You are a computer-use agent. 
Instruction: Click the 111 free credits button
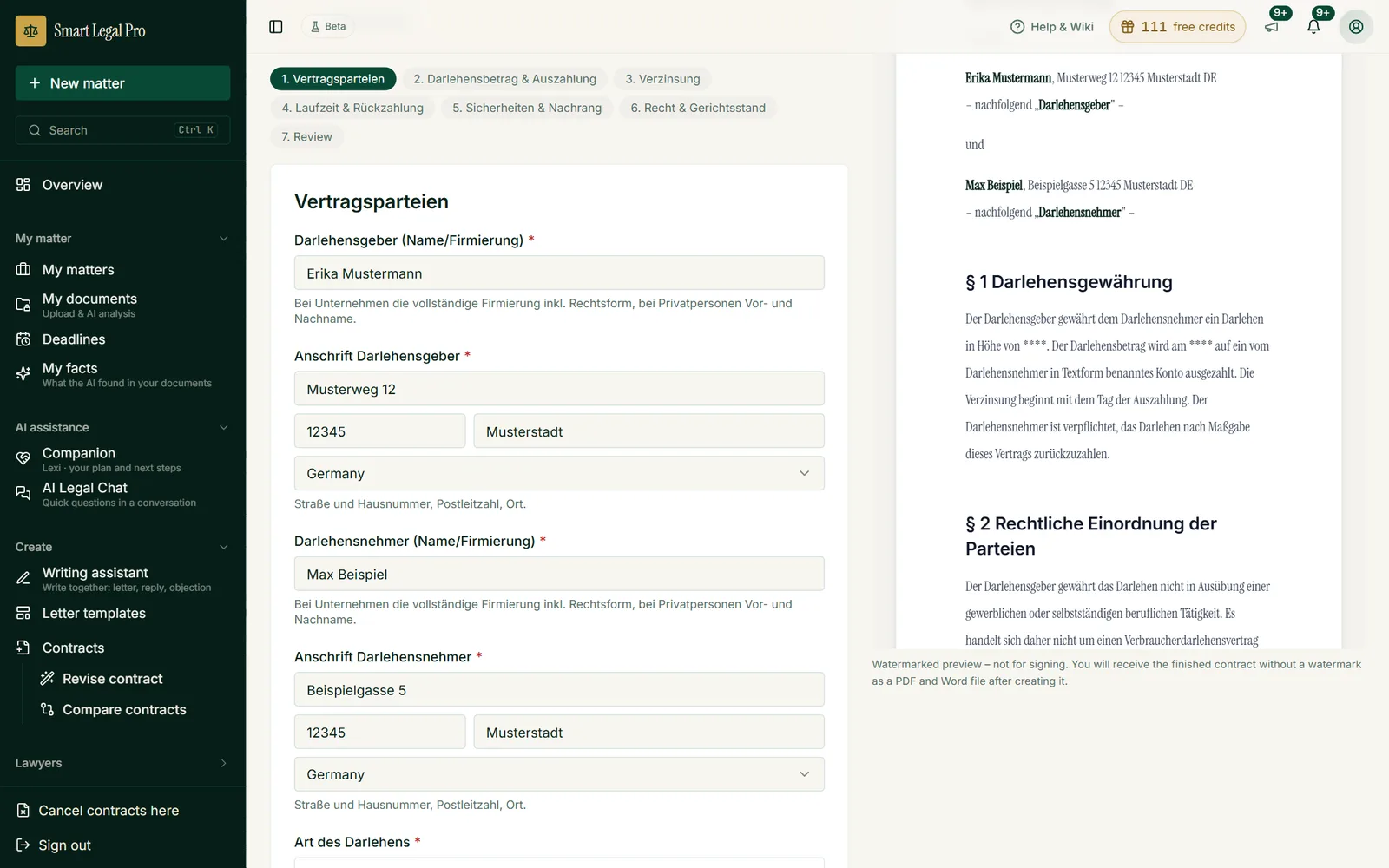point(1177,27)
